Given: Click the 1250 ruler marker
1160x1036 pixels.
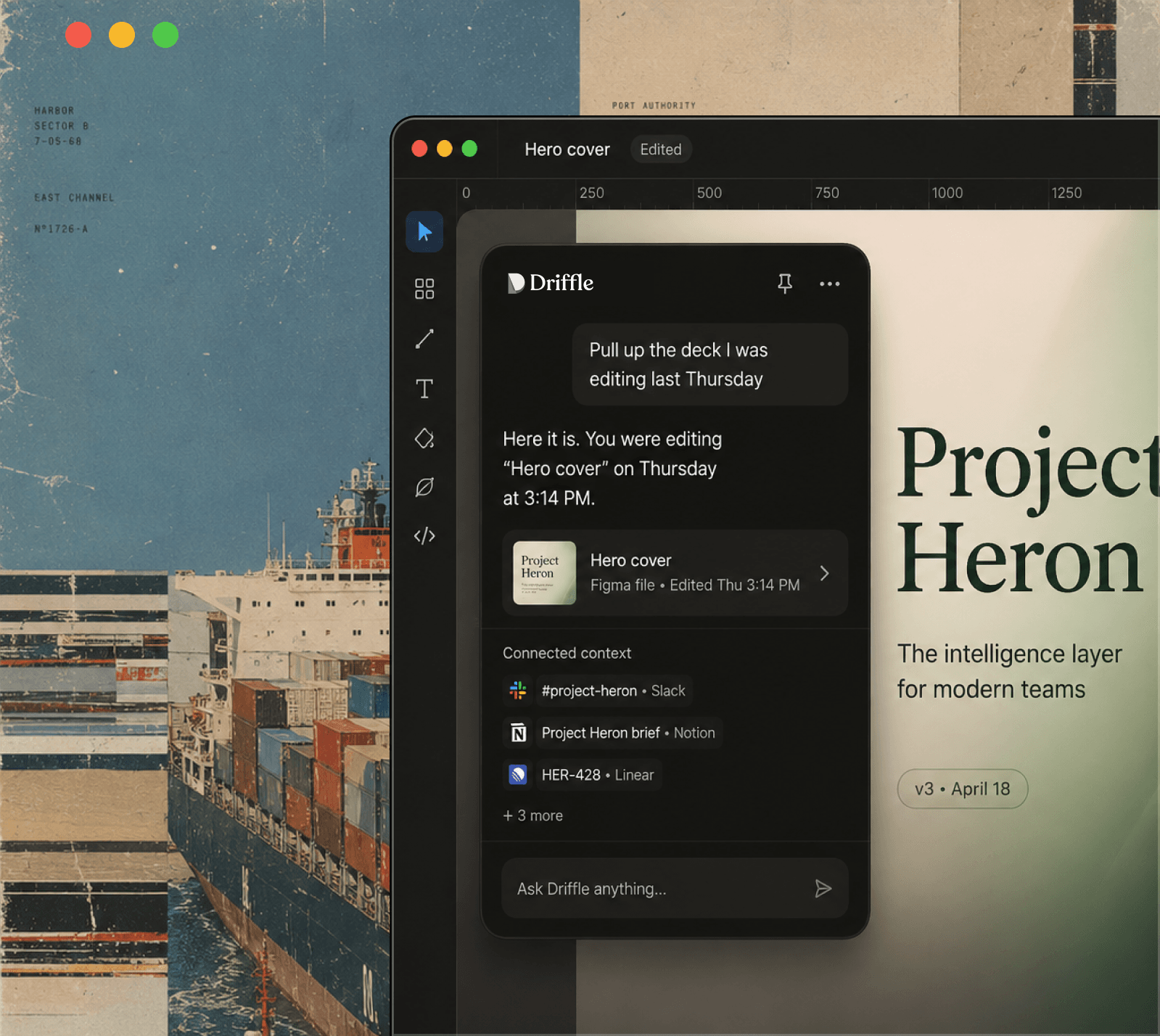Looking at the screenshot, I should pyautogui.click(x=1066, y=193).
